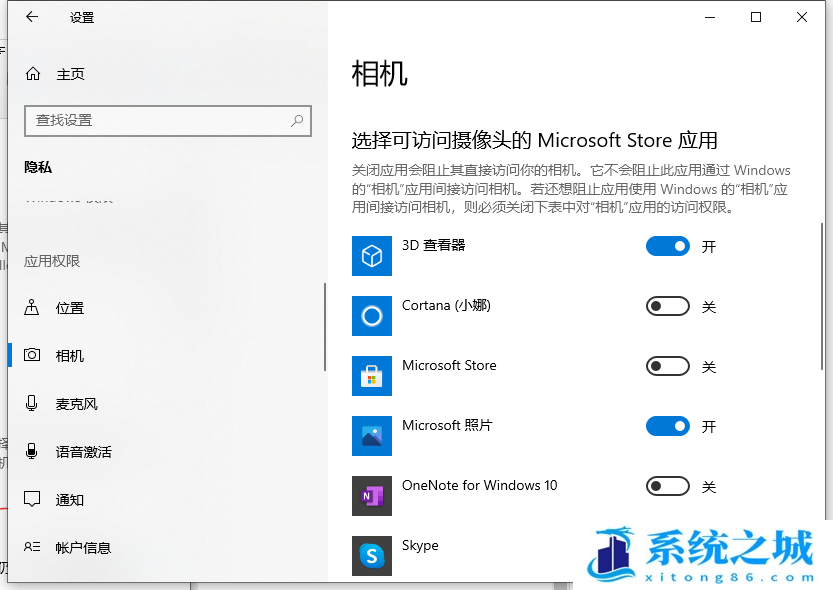Click the 麦克风 microphone icon
The image size is (833, 590).
coord(31,403)
